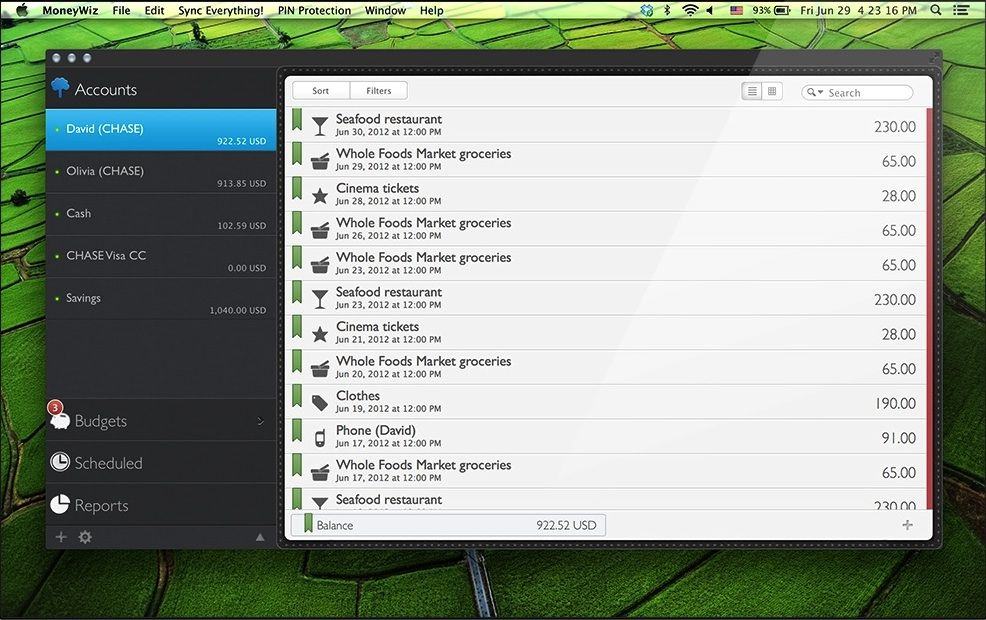Click the plus icon to add account

[x=61, y=537]
